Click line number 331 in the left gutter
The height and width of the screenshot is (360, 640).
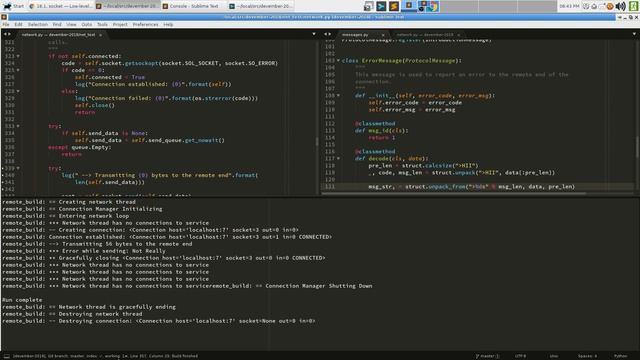pos(9,112)
